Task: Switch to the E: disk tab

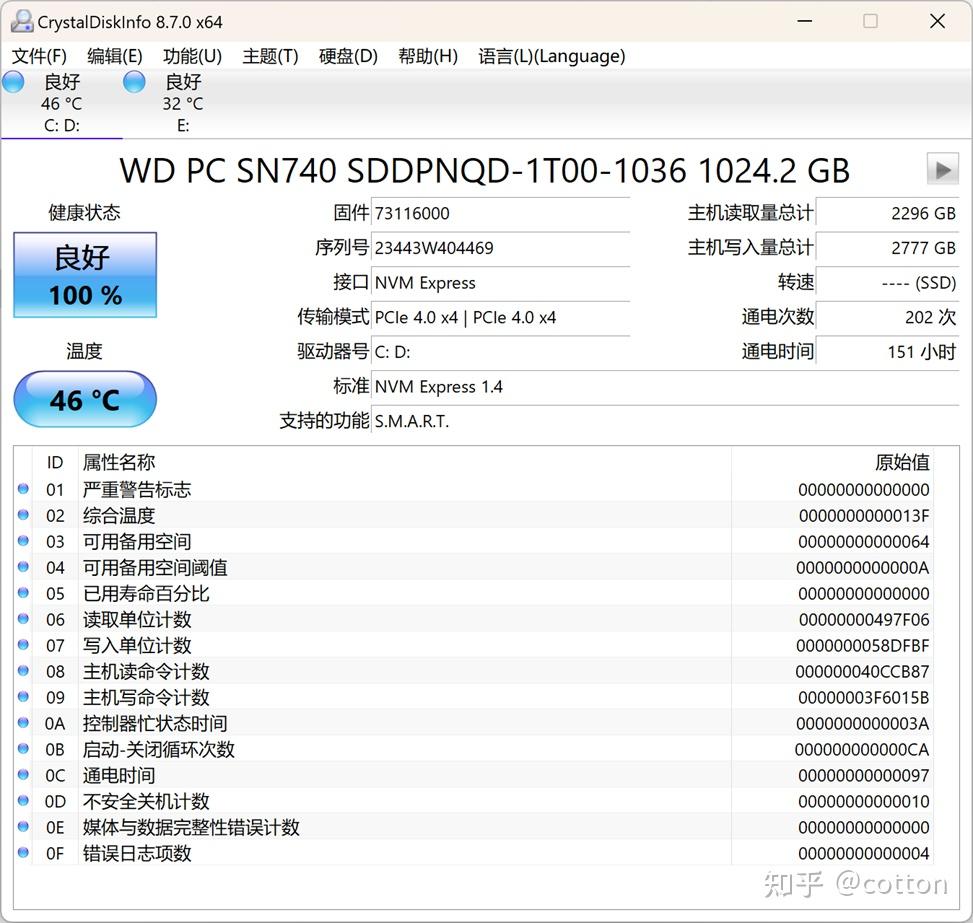Action: click(x=183, y=104)
